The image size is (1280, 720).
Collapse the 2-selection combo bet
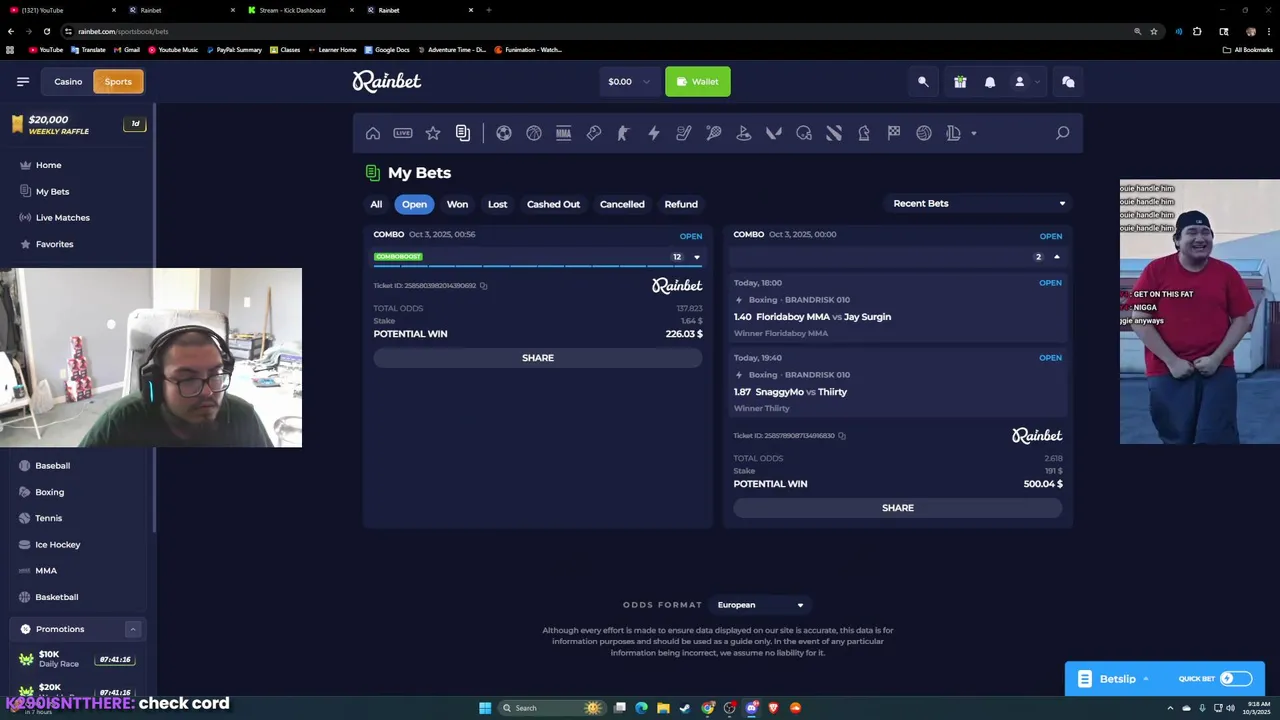[1057, 257]
